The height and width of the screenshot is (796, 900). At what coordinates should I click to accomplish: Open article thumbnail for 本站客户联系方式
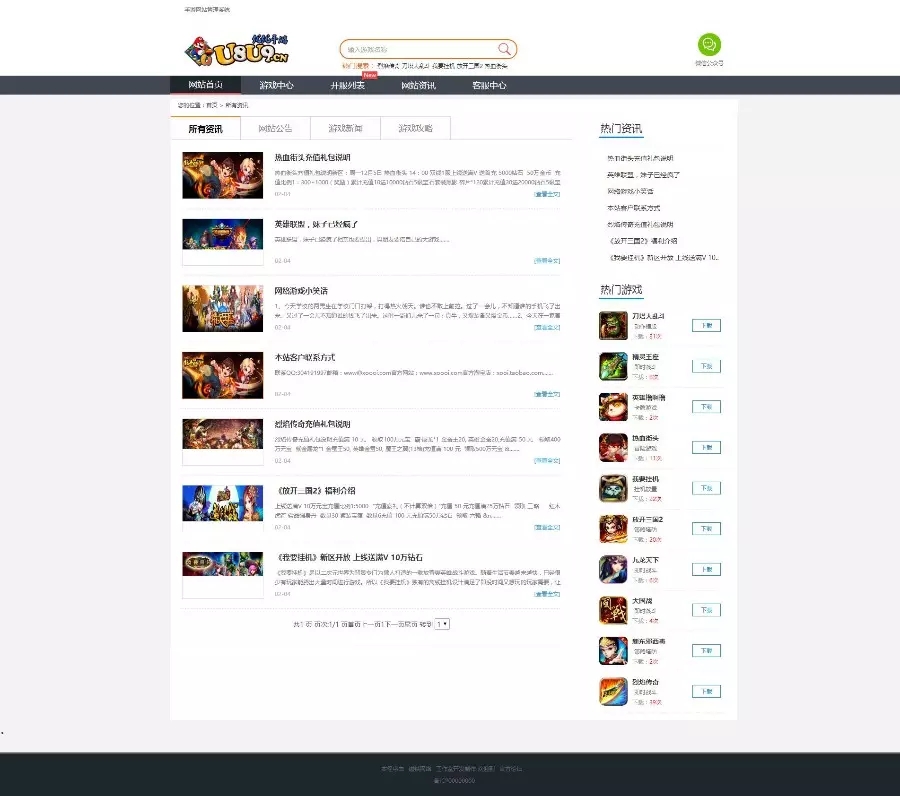click(223, 375)
